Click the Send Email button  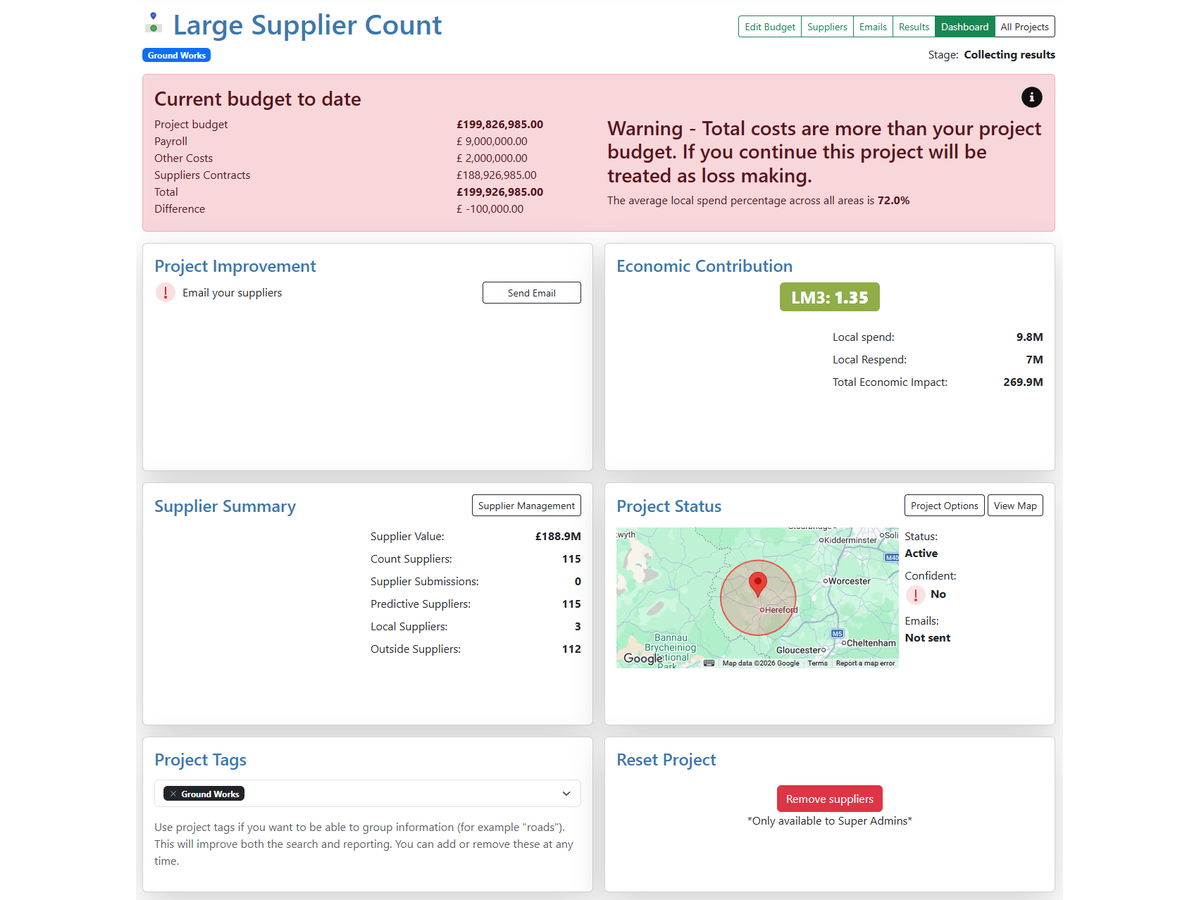point(531,293)
